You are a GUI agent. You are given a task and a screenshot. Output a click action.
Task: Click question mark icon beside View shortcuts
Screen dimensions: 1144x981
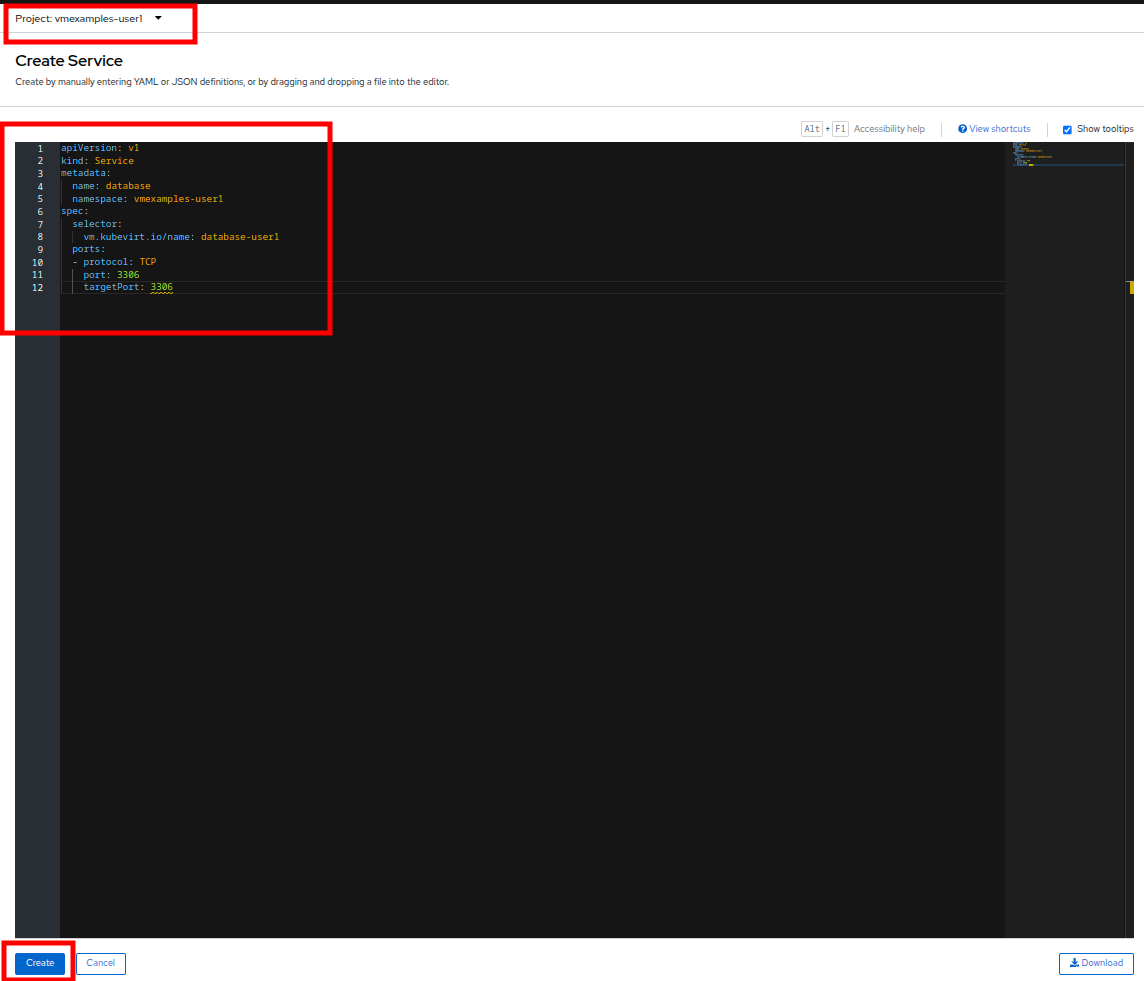962,129
